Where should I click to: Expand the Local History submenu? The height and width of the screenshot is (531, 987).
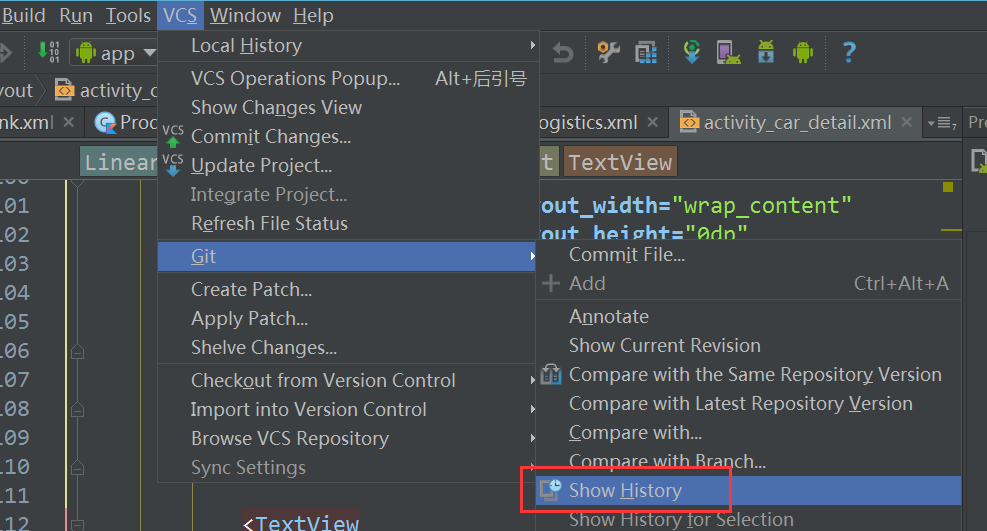pos(533,45)
